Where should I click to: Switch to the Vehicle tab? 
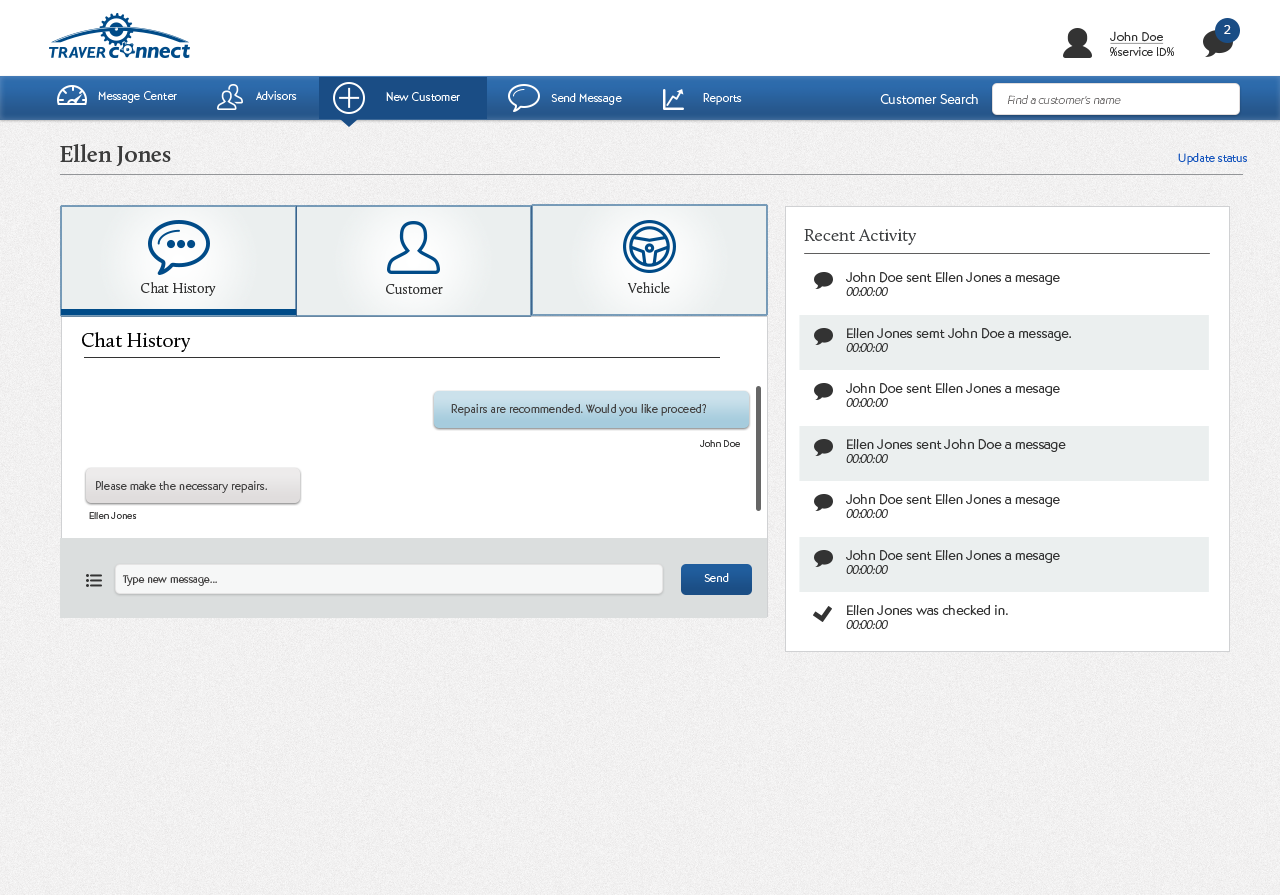click(649, 260)
